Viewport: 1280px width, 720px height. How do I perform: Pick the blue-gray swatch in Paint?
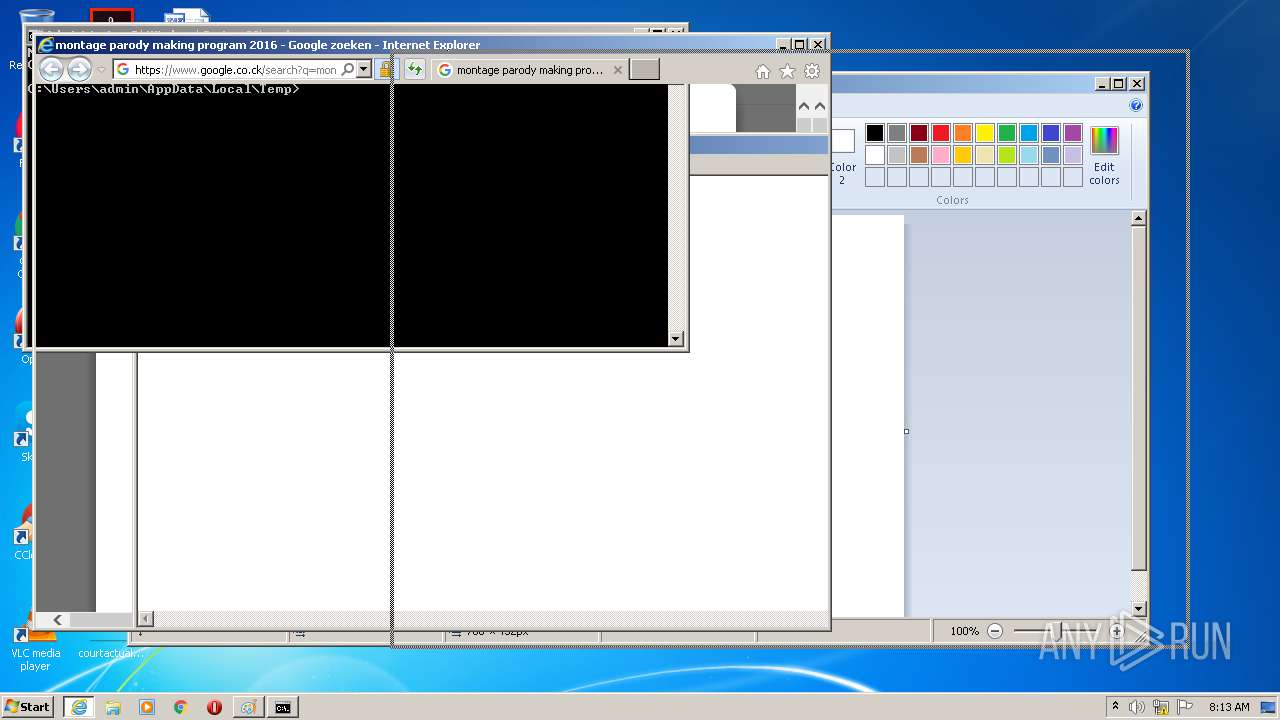pos(1051,155)
